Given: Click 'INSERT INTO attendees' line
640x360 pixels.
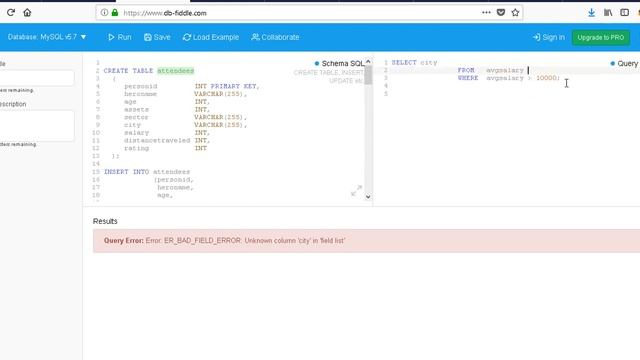Looking at the screenshot, I should (147, 172).
